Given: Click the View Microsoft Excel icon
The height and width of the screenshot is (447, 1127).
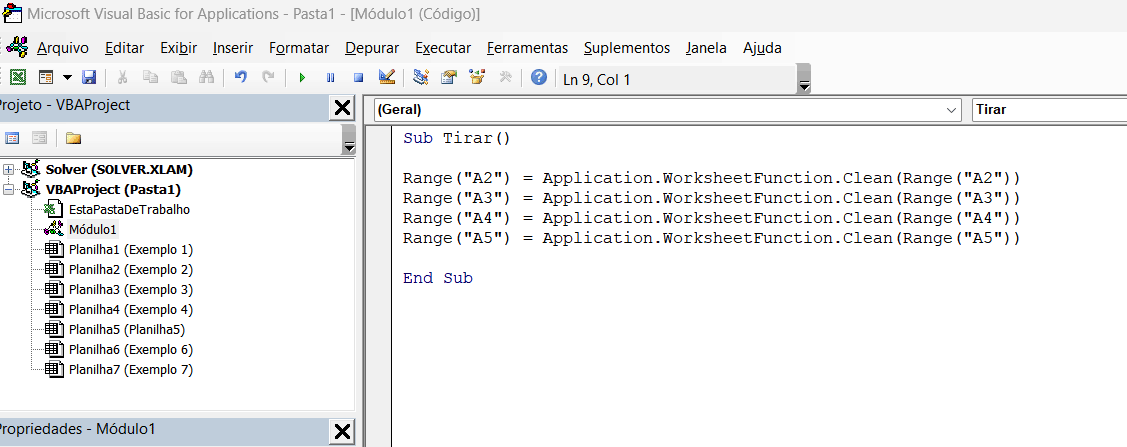Looking at the screenshot, I should 18,78.
